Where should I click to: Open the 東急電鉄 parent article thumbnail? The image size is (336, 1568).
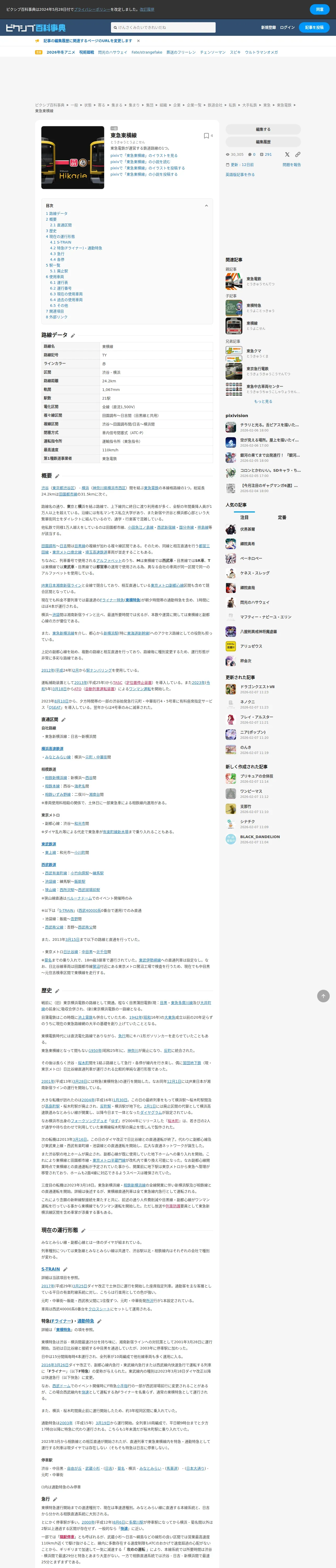click(234, 281)
